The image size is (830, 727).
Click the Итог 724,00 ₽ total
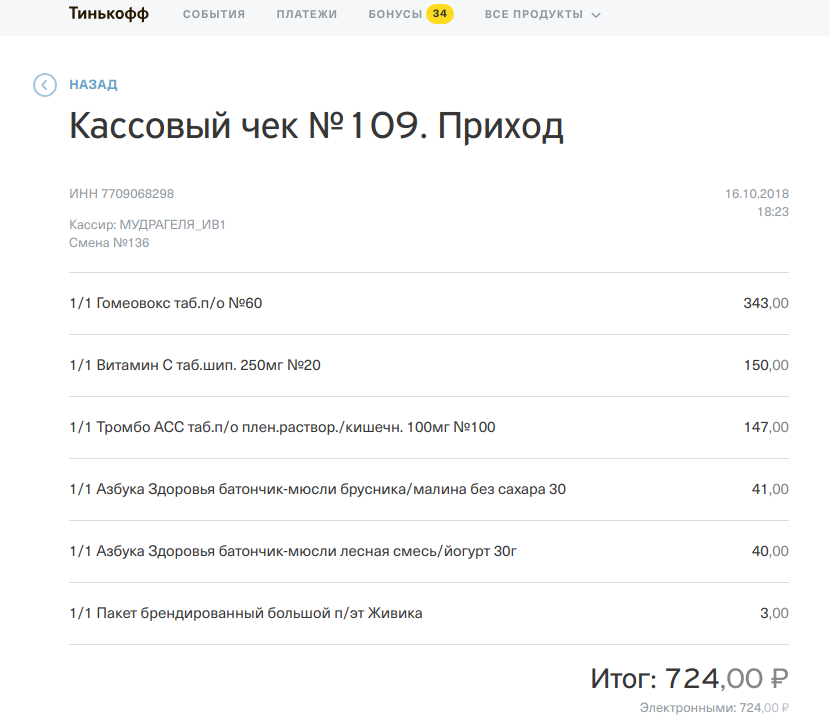[x=689, y=679]
